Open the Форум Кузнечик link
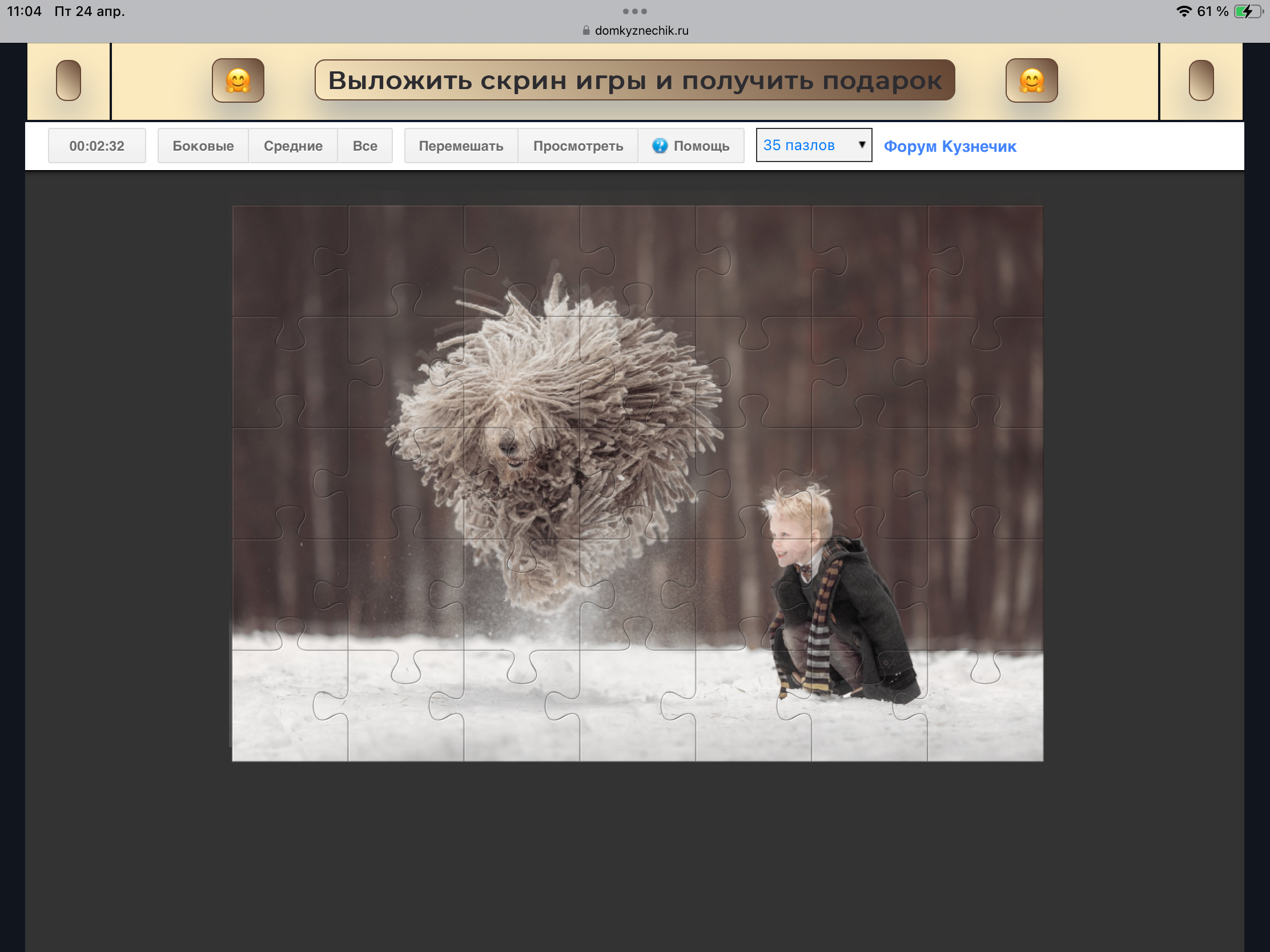This screenshot has height=952, width=1270. tap(950, 146)
